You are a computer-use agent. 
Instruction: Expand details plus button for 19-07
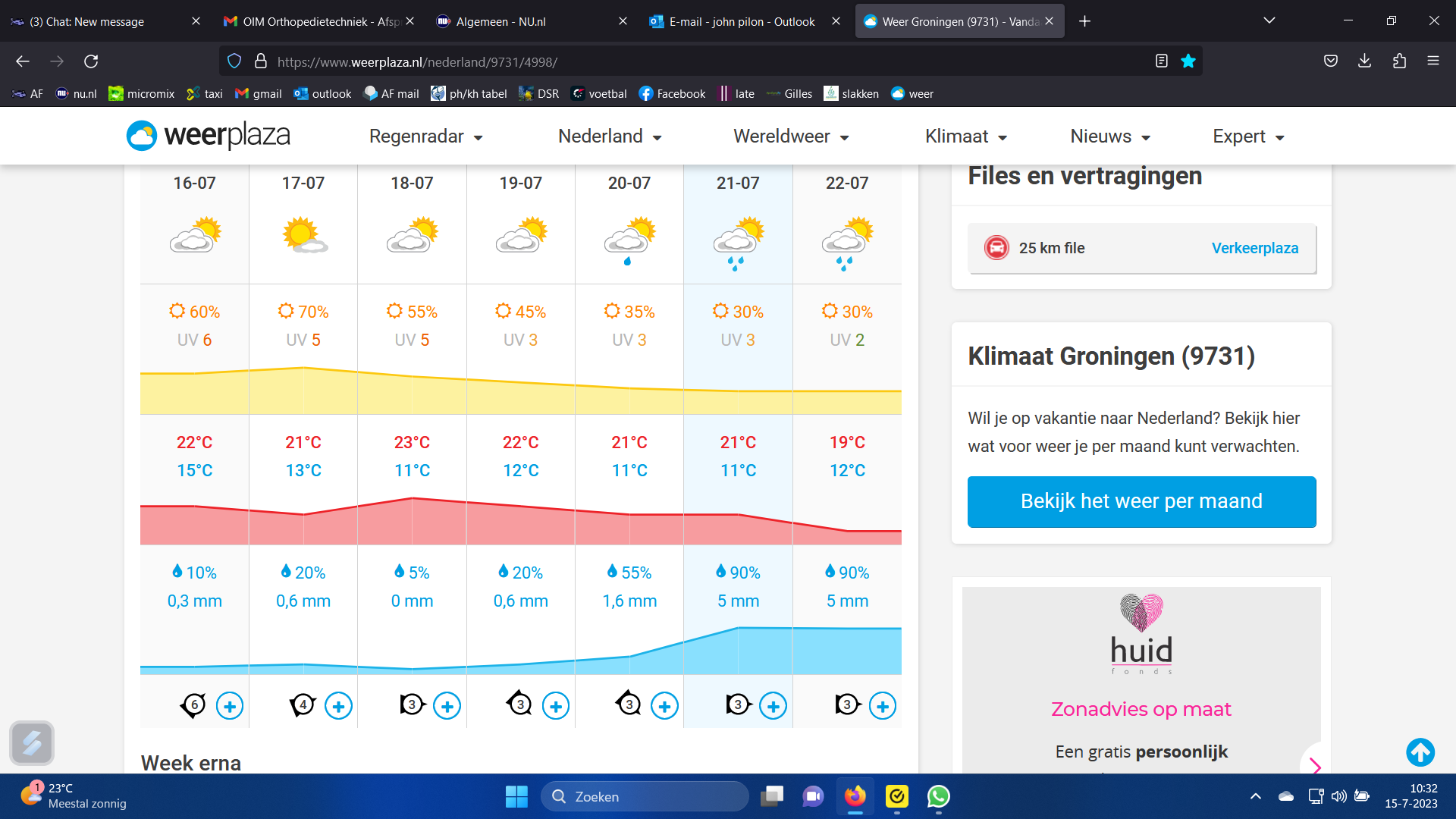tap(555, 707)
